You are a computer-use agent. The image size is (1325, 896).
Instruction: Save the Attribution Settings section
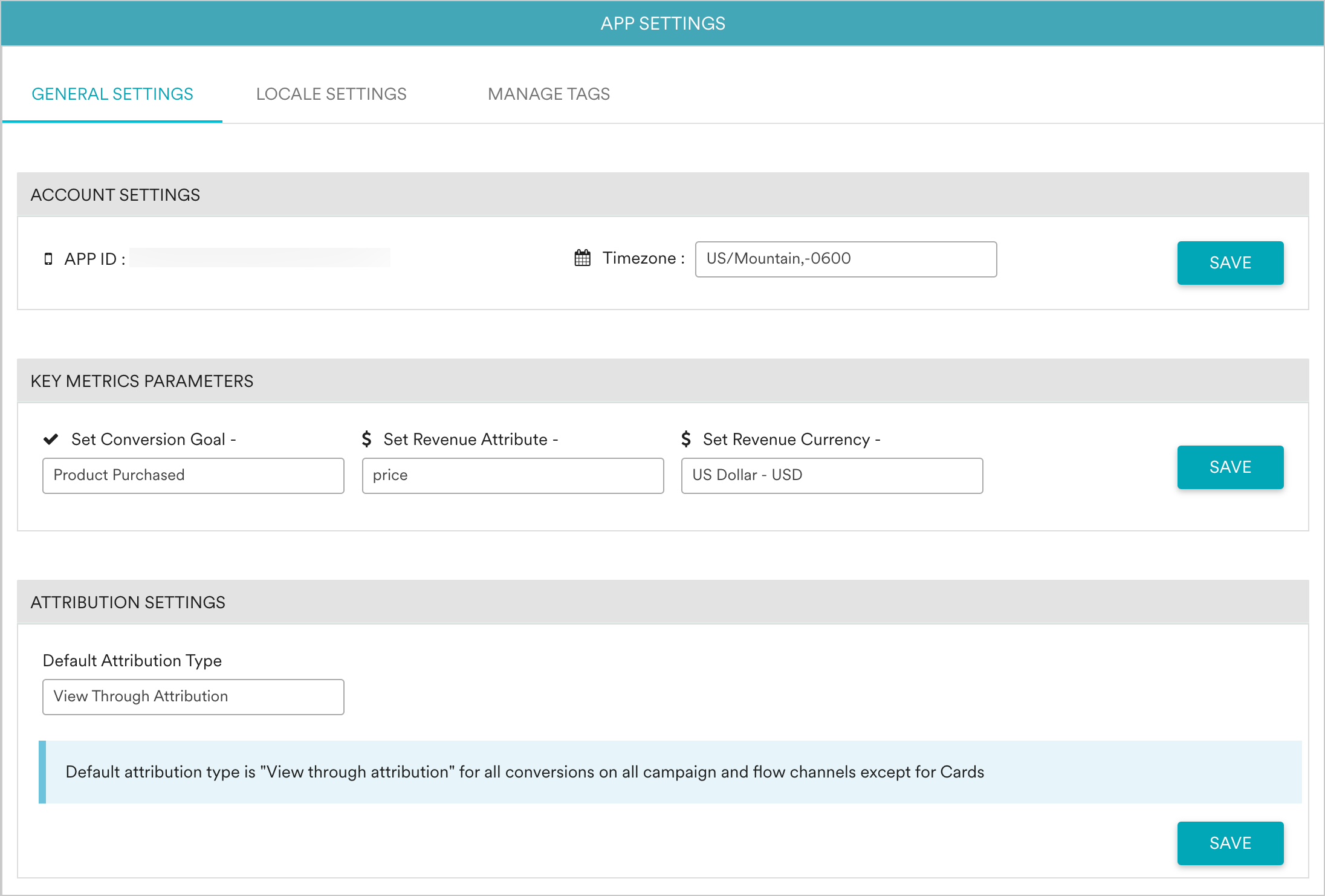[1230, 843]
